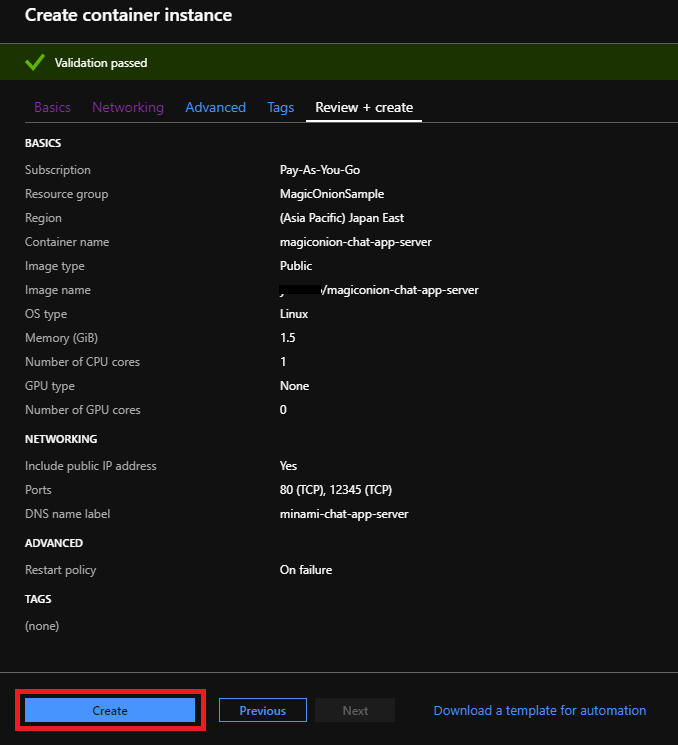Open the Networking tab
This screenshot has width=678, height=745.
point(128,107)
